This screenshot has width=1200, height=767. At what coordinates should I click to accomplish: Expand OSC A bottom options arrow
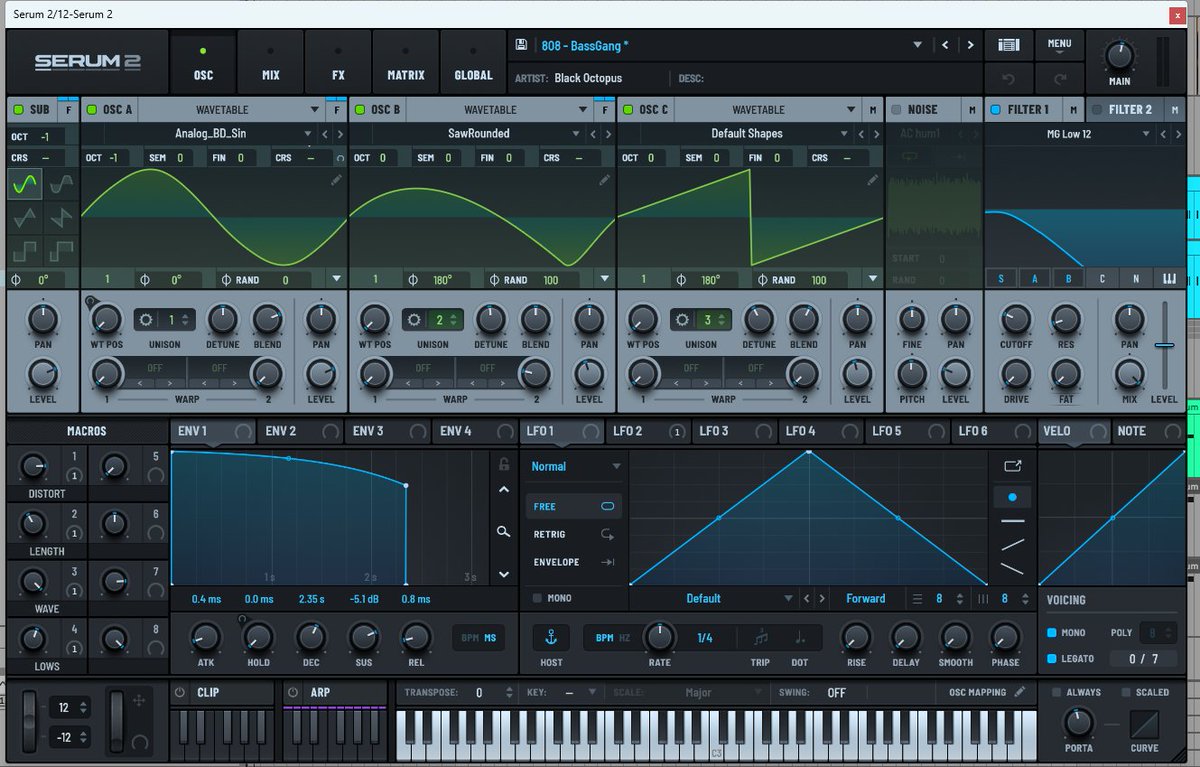coord(336,279)
